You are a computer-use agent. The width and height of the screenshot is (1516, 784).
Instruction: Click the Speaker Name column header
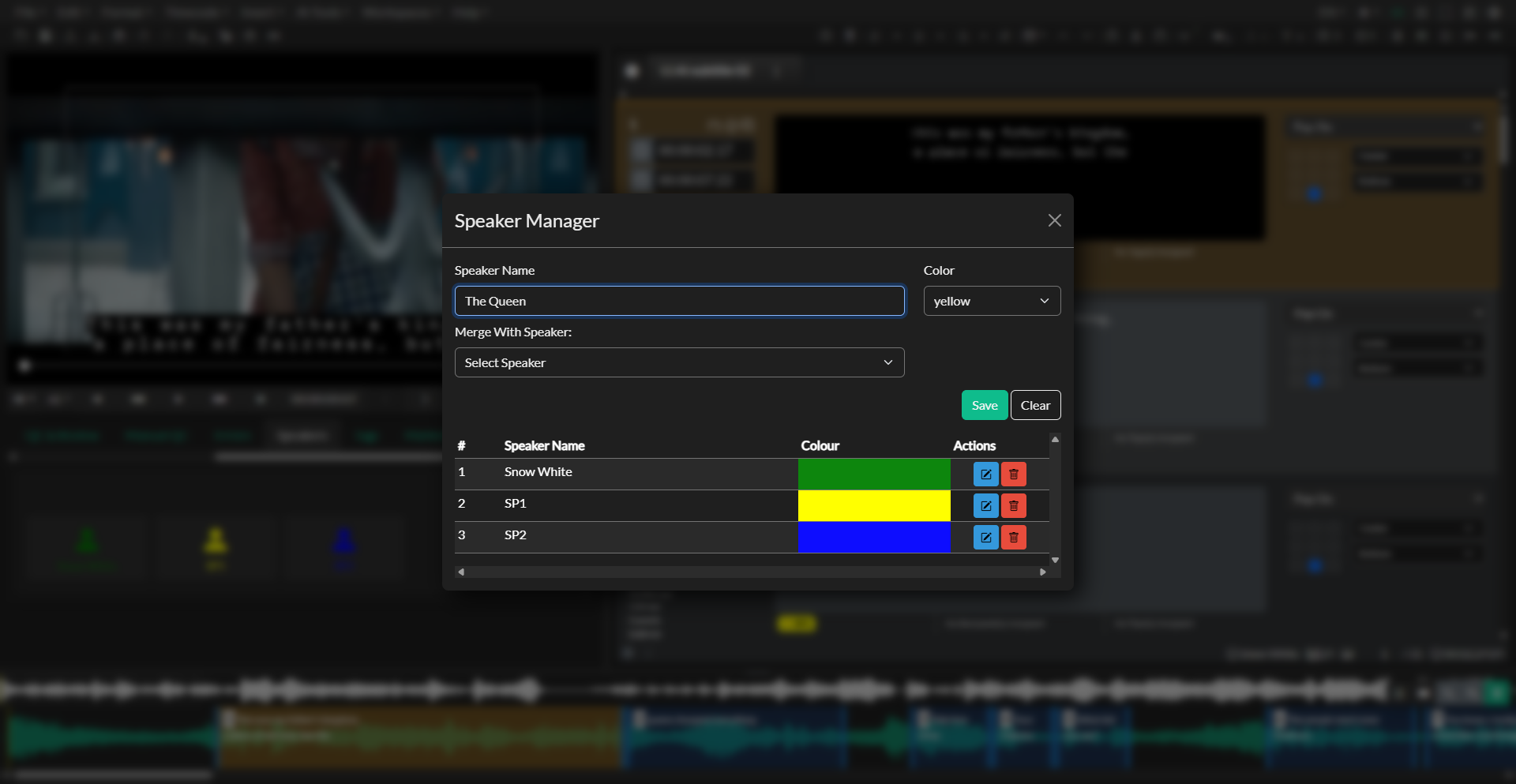pos(544,445)
